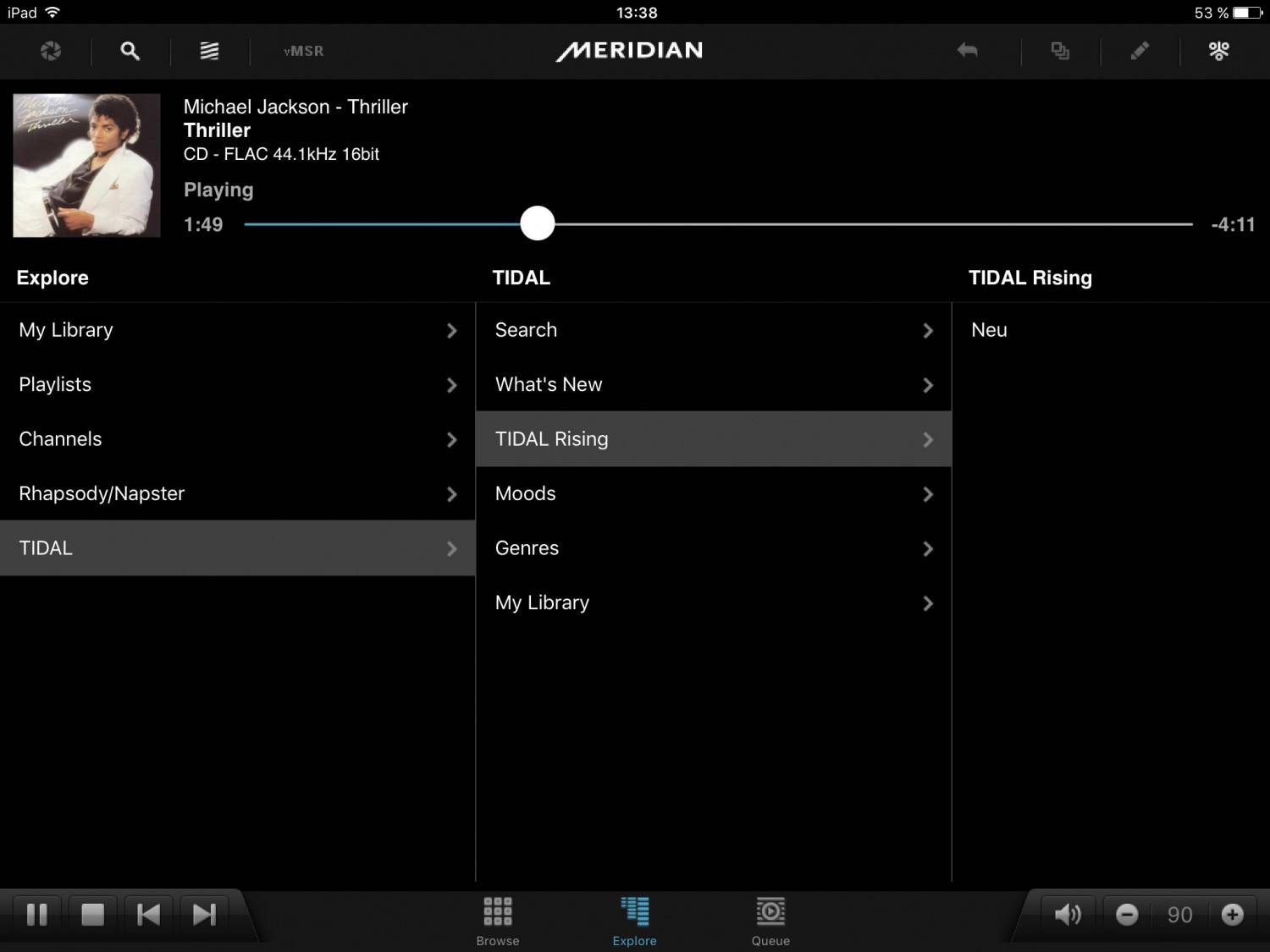
Task: Tap the elapsed time 1:49
Action: tap(203, 224)
